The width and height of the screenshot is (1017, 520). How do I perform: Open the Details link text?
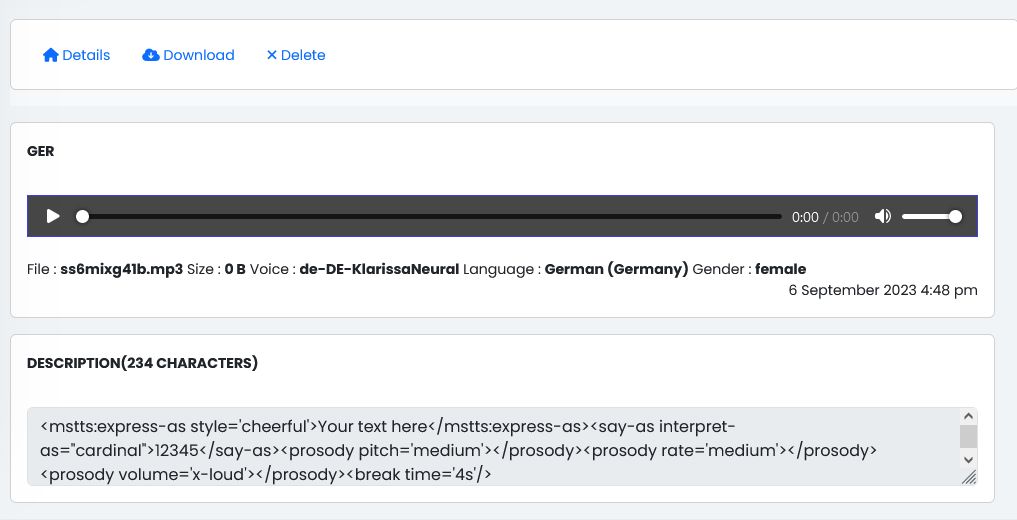point(86,55)
